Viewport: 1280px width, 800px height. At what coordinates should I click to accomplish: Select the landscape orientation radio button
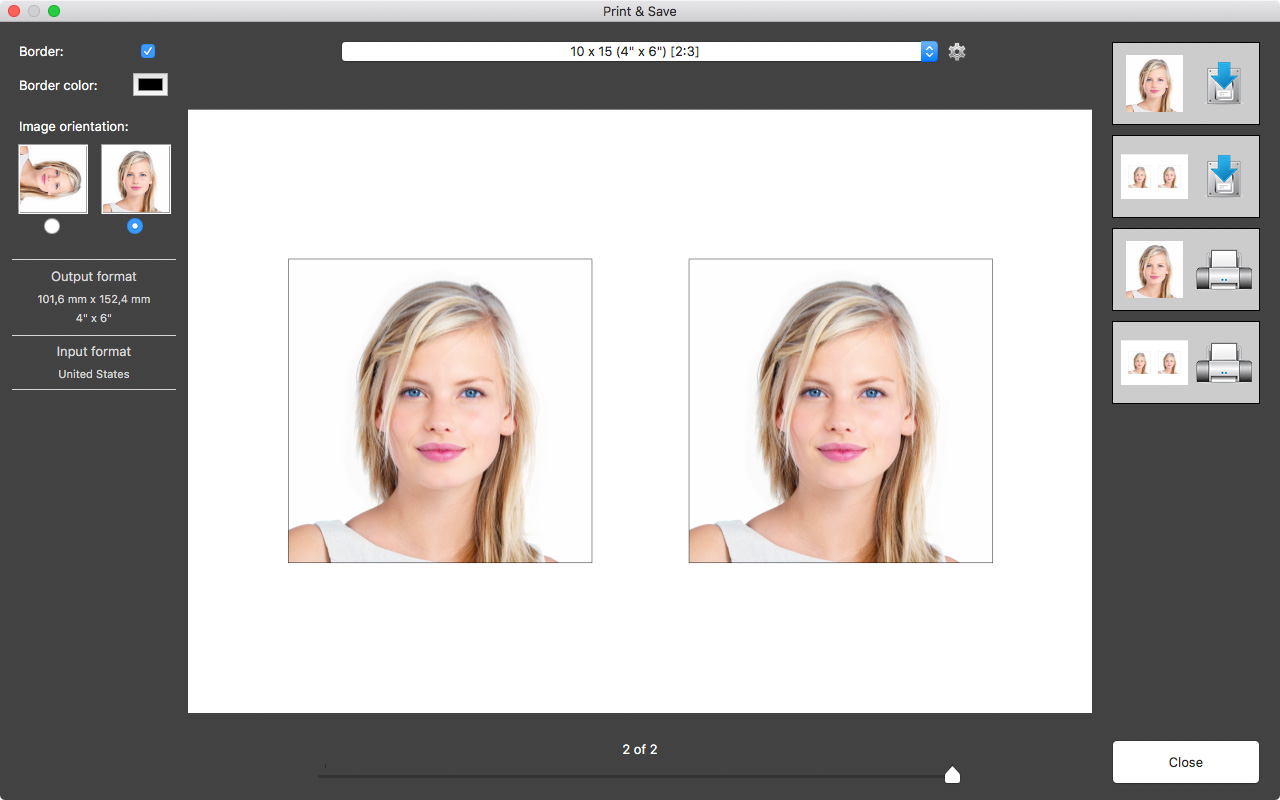[x=51, y=225]
